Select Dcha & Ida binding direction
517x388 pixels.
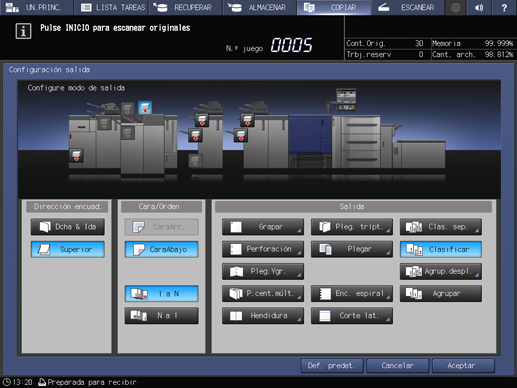[x=68, y=227]
